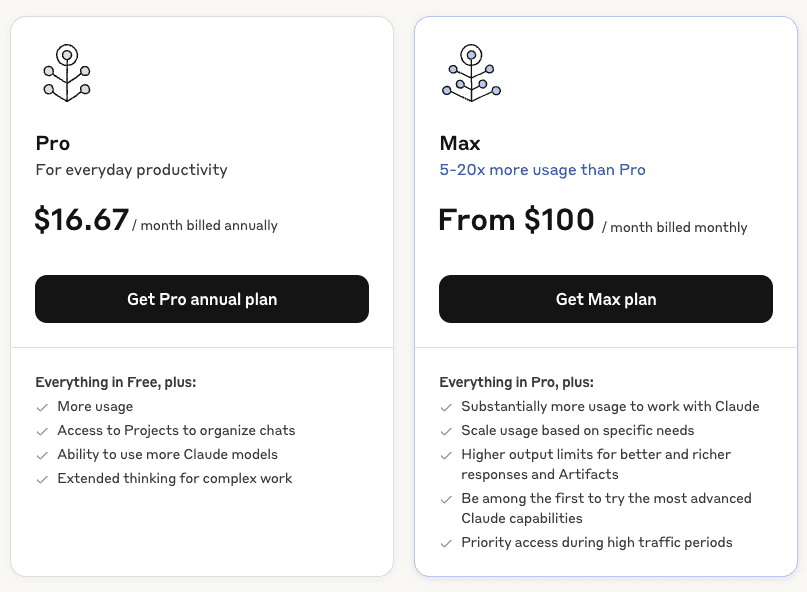Click the checkmark beside More usage
Image resolution: width=807 pixels, height=592 pixels.
click(42, 407)
